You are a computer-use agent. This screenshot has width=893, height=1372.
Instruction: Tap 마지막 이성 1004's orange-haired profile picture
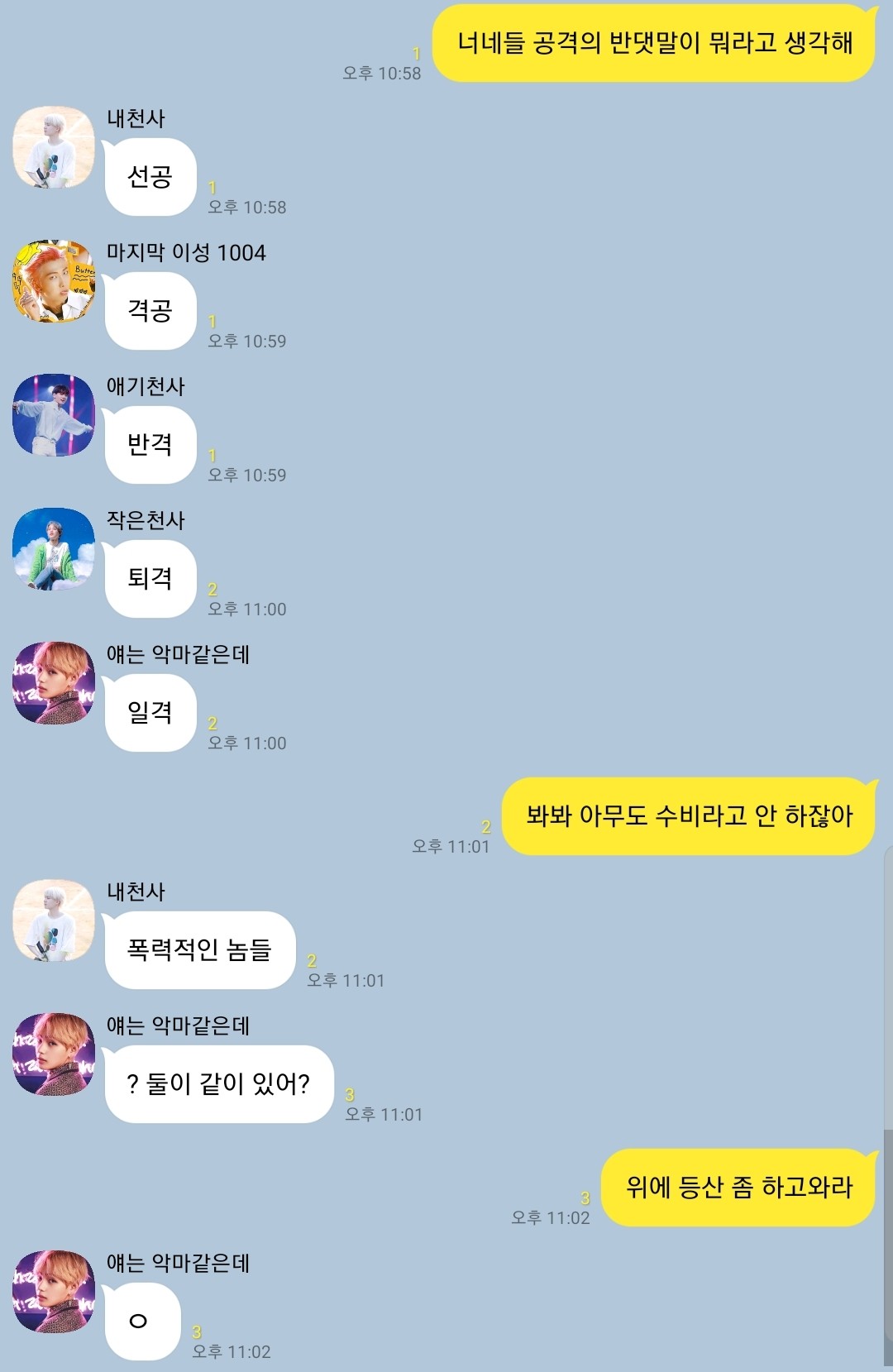pos(54,281)
